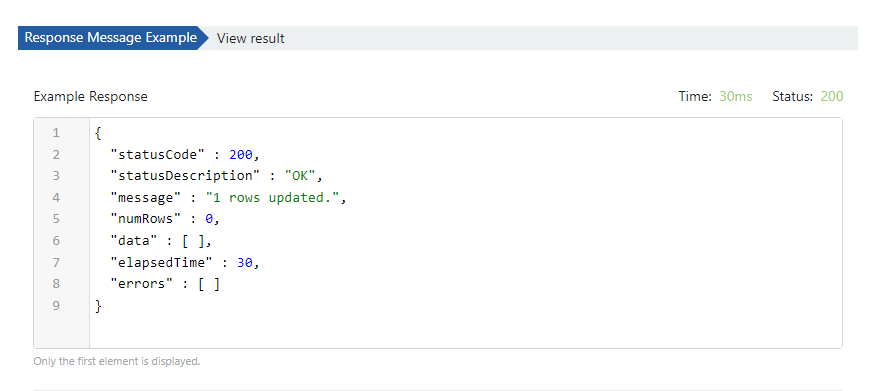Click the 30 value of elapsedTime
The width and height of the screenshot is (876, 391).
[x=245, y=262]
